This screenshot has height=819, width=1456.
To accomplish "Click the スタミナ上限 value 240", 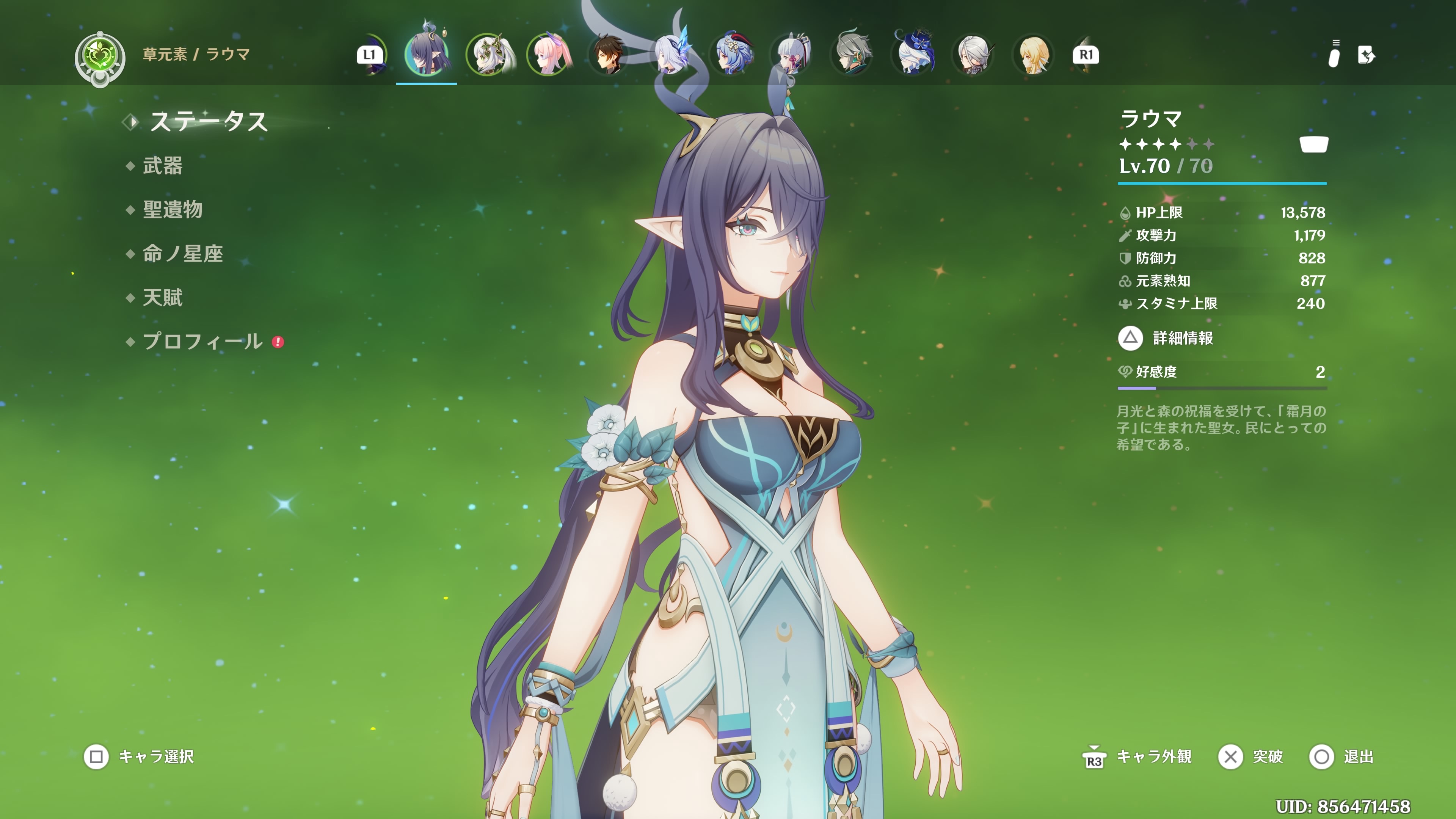I will 1311,303.
